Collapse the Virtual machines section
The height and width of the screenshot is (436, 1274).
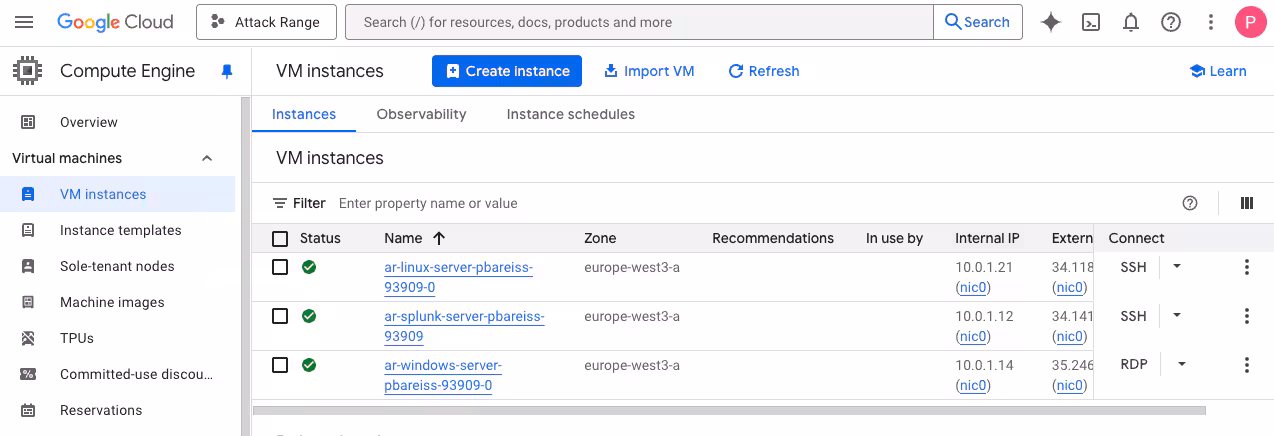point(207,158)
